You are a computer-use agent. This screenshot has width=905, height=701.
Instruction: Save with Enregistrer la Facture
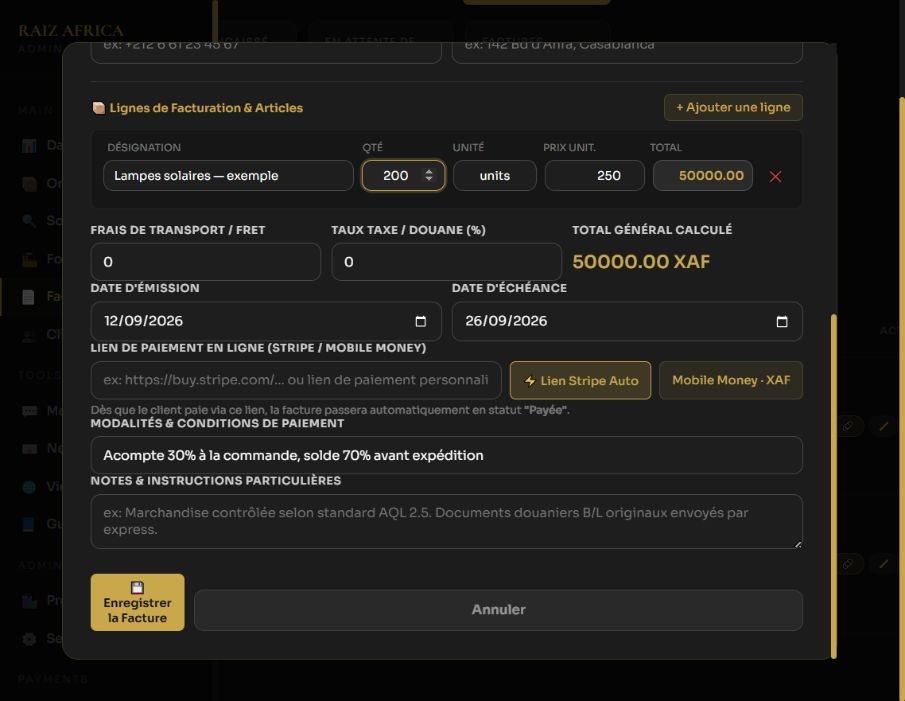coord(137,602)
